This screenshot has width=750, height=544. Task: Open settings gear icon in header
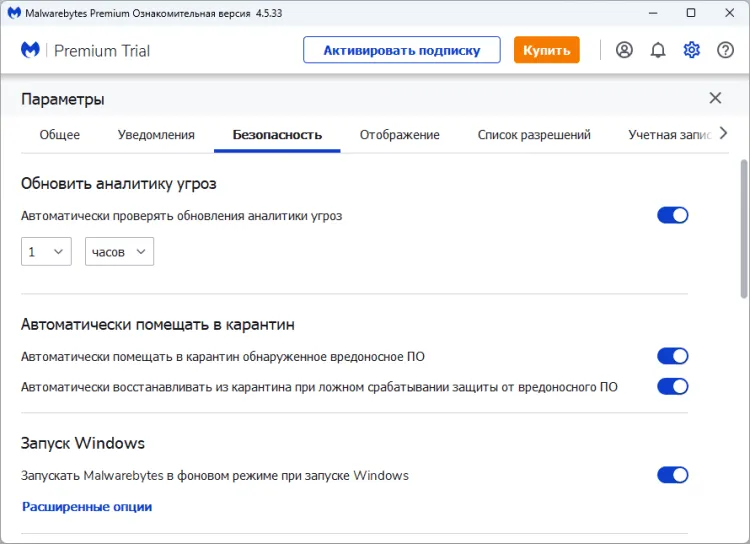(692, 50)
